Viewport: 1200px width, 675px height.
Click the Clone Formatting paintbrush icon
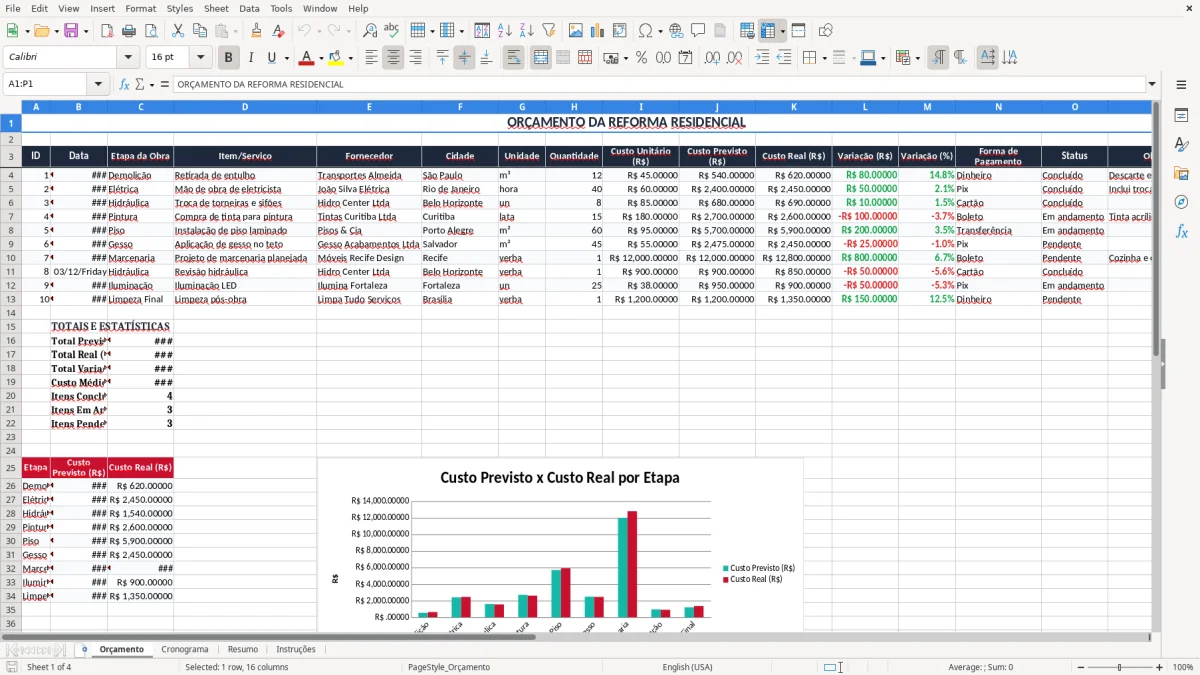pos(256,31)
